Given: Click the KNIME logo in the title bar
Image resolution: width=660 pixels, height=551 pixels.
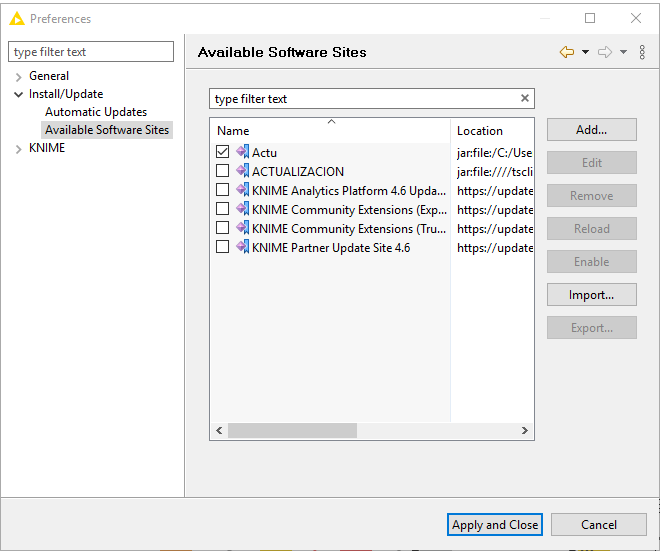Looking at the screenshot, I should pos(17,19).
